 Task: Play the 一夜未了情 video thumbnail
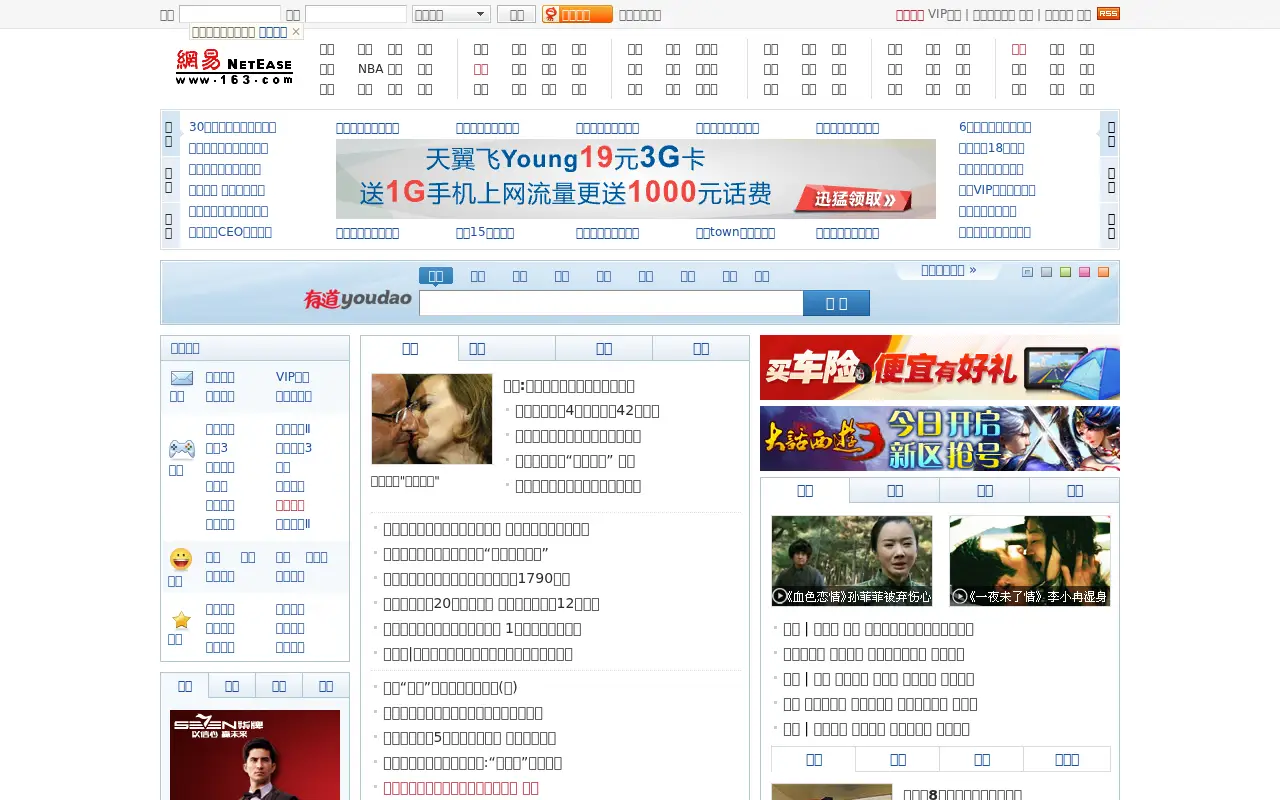click(1030, 561)
